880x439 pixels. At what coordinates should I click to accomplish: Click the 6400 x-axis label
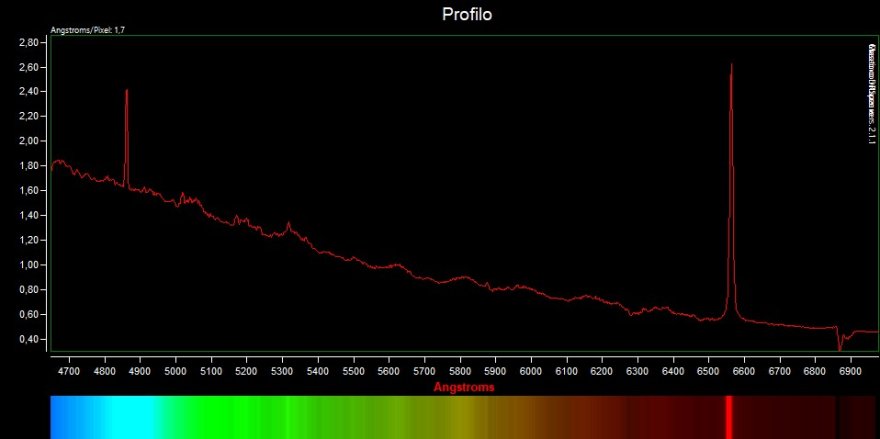pos(673,371)
